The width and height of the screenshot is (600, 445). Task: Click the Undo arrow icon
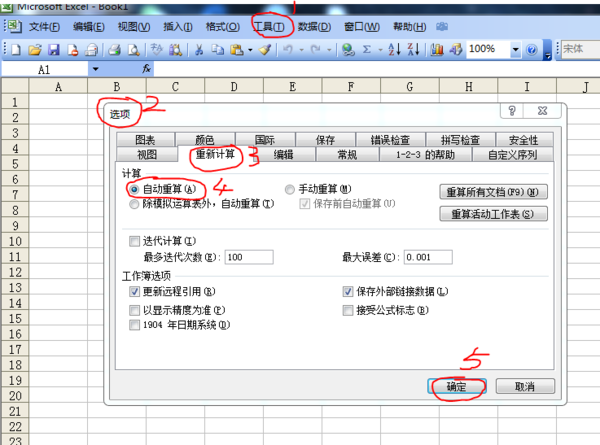coord(288,49)
